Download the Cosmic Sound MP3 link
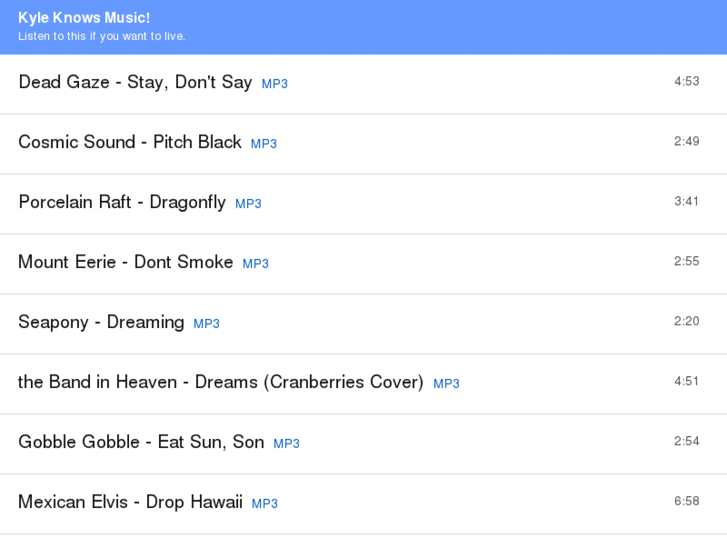The height and width of the screenshot is (545, 727). tap(264, 144)
